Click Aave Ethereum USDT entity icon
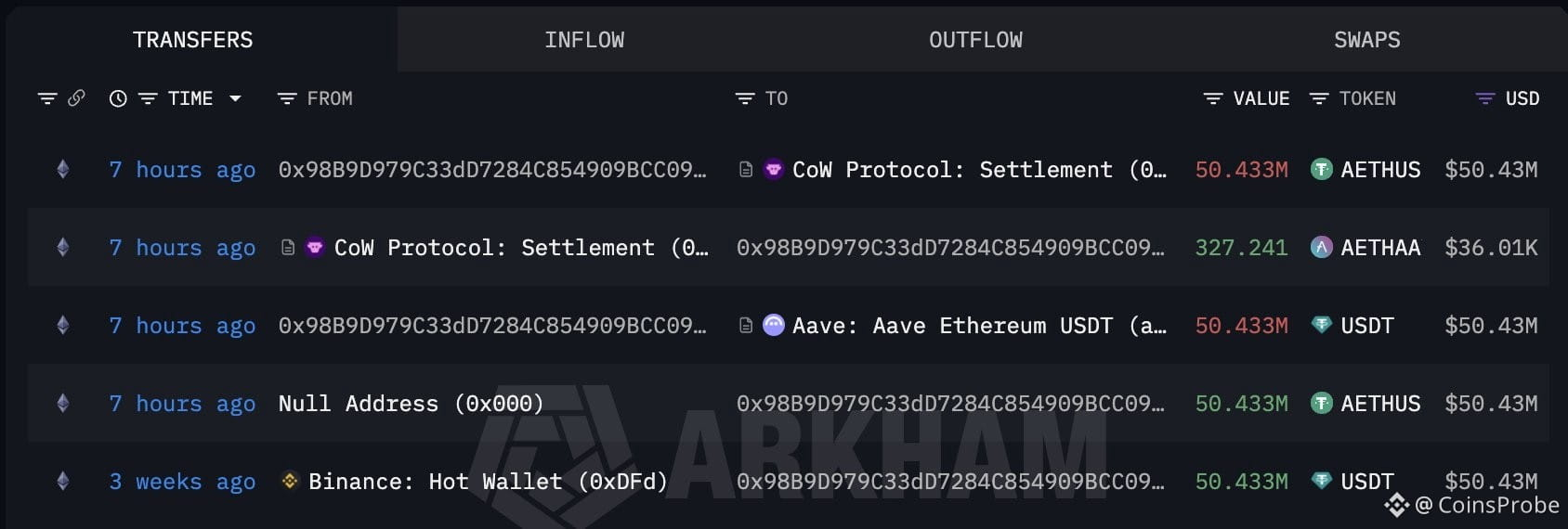 (774, 326)
